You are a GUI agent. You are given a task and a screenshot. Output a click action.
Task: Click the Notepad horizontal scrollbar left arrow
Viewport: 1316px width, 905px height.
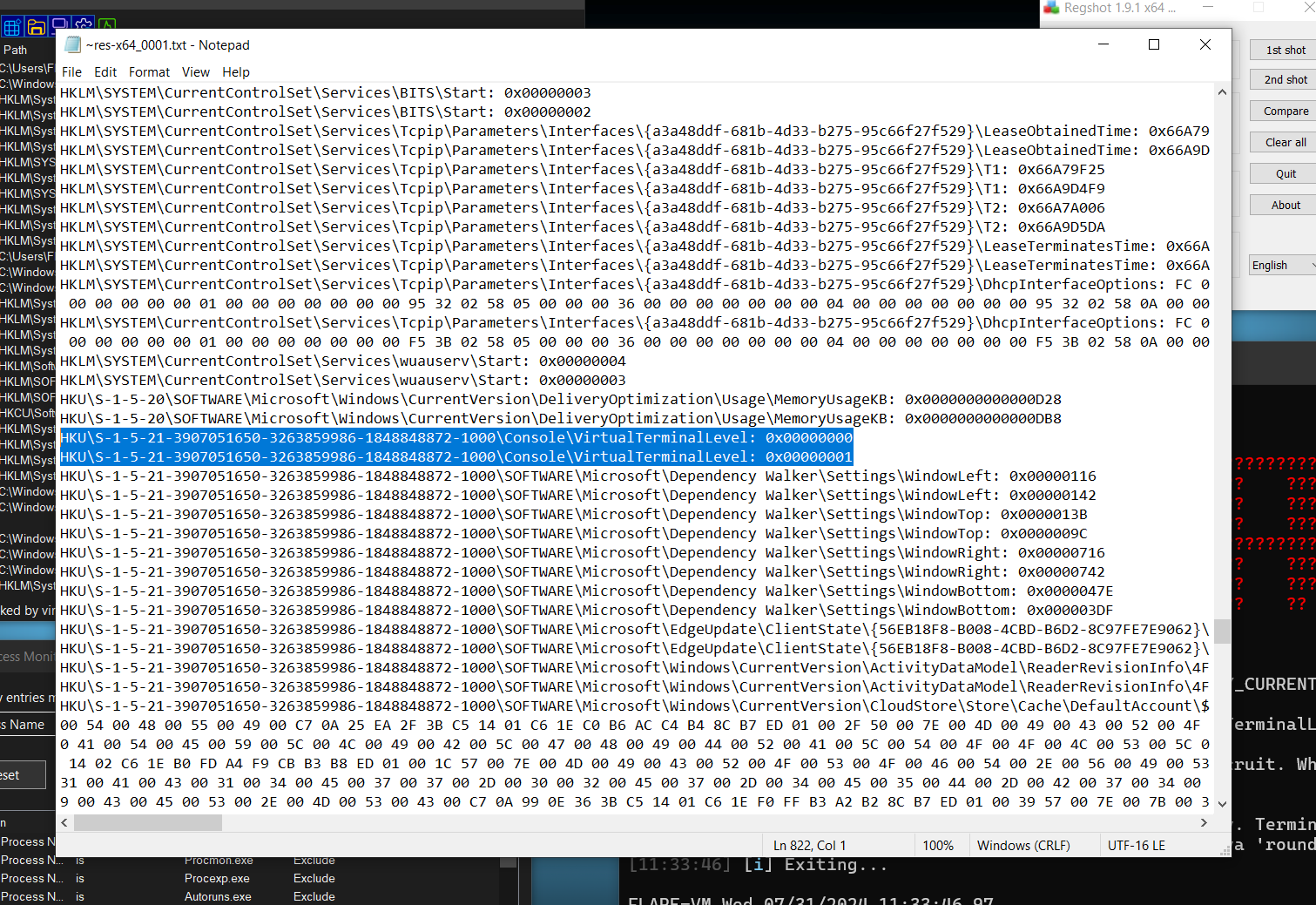(x=64, y=822)
